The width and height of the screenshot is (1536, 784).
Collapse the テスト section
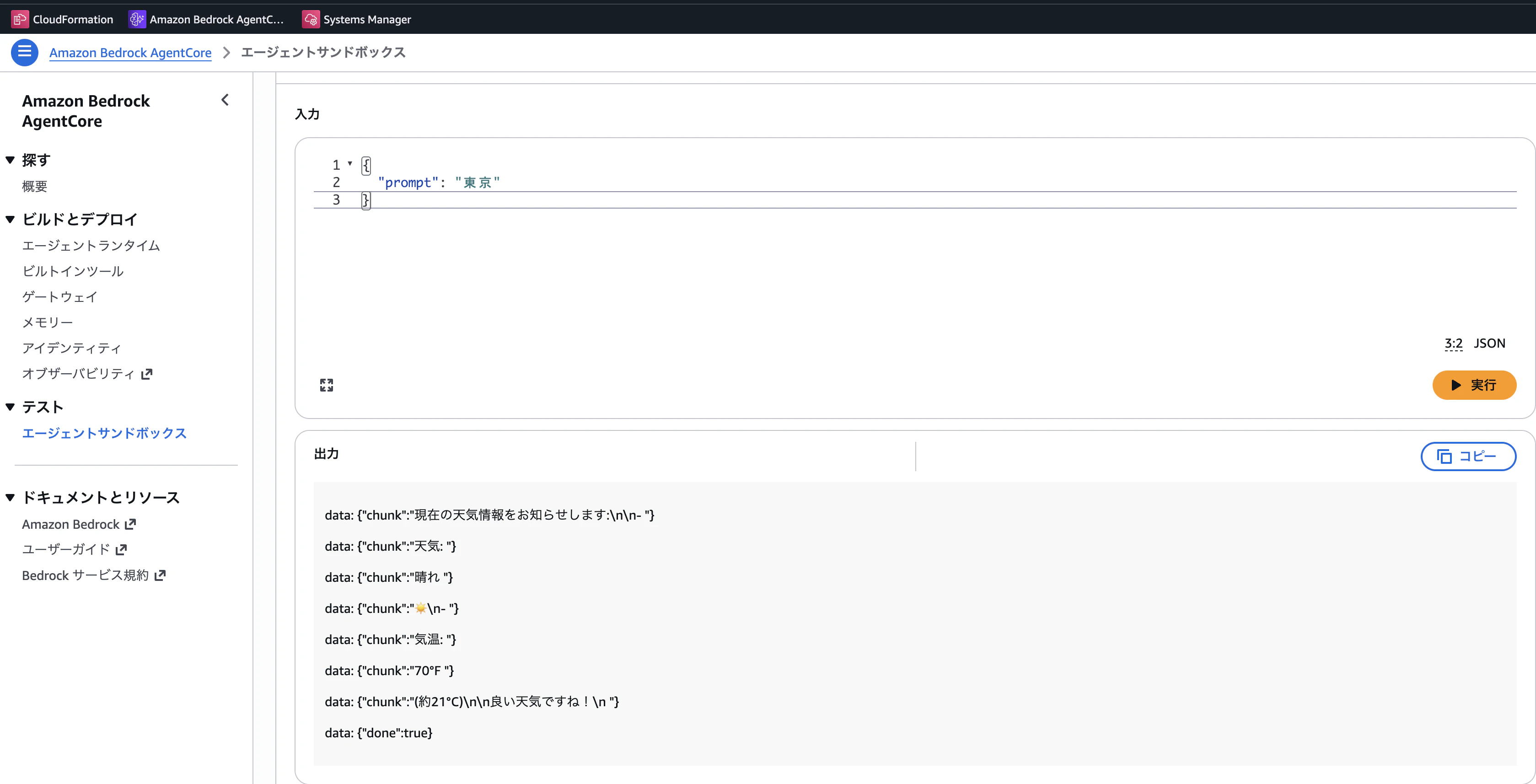[10, 407]
